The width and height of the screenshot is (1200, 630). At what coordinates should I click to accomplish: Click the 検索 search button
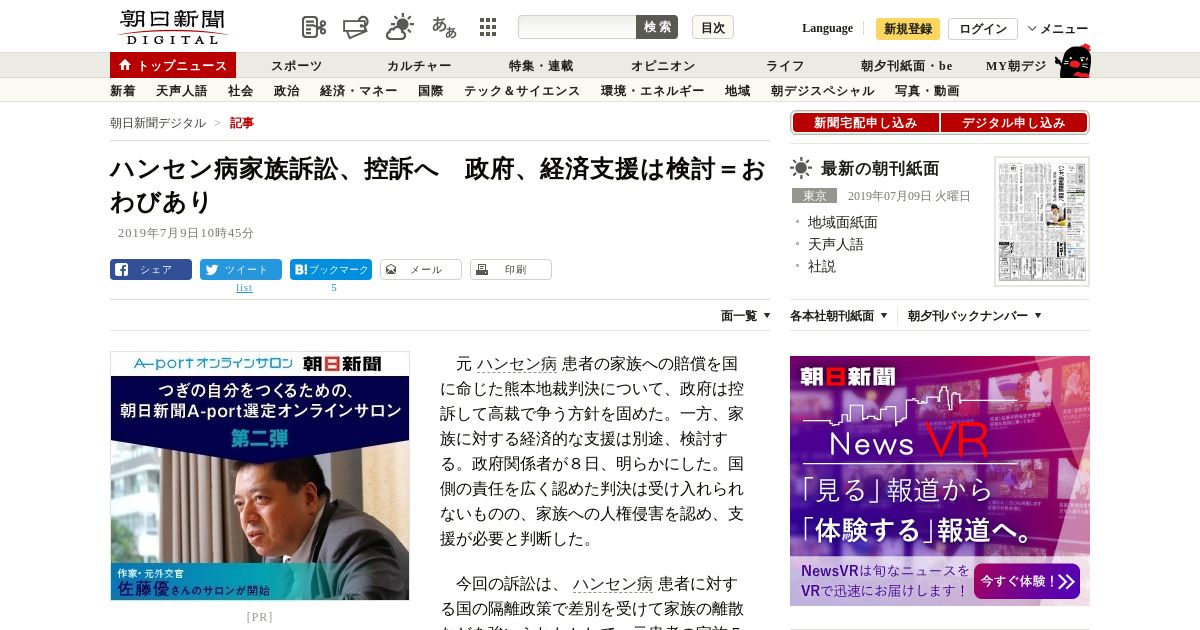657,27
